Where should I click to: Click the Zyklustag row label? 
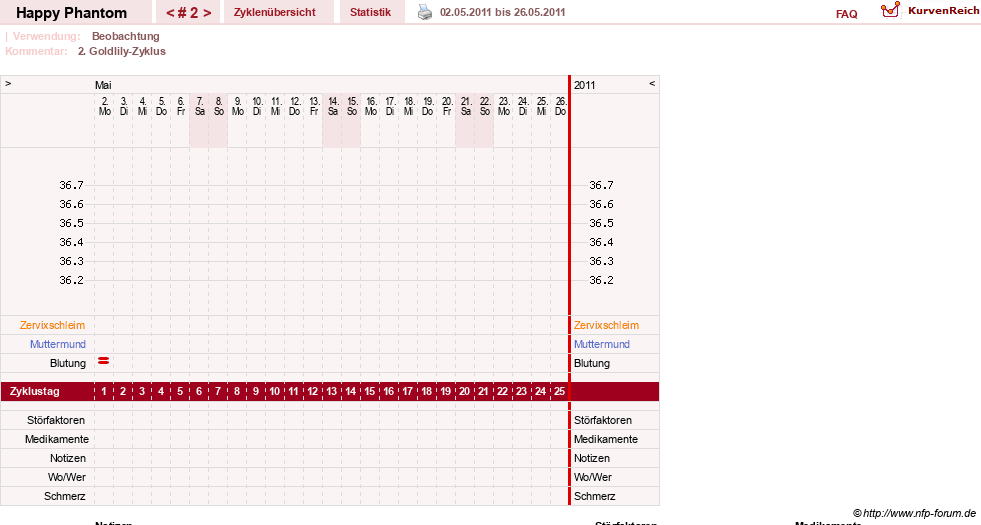pyautogui.click(x=35, y=392)
